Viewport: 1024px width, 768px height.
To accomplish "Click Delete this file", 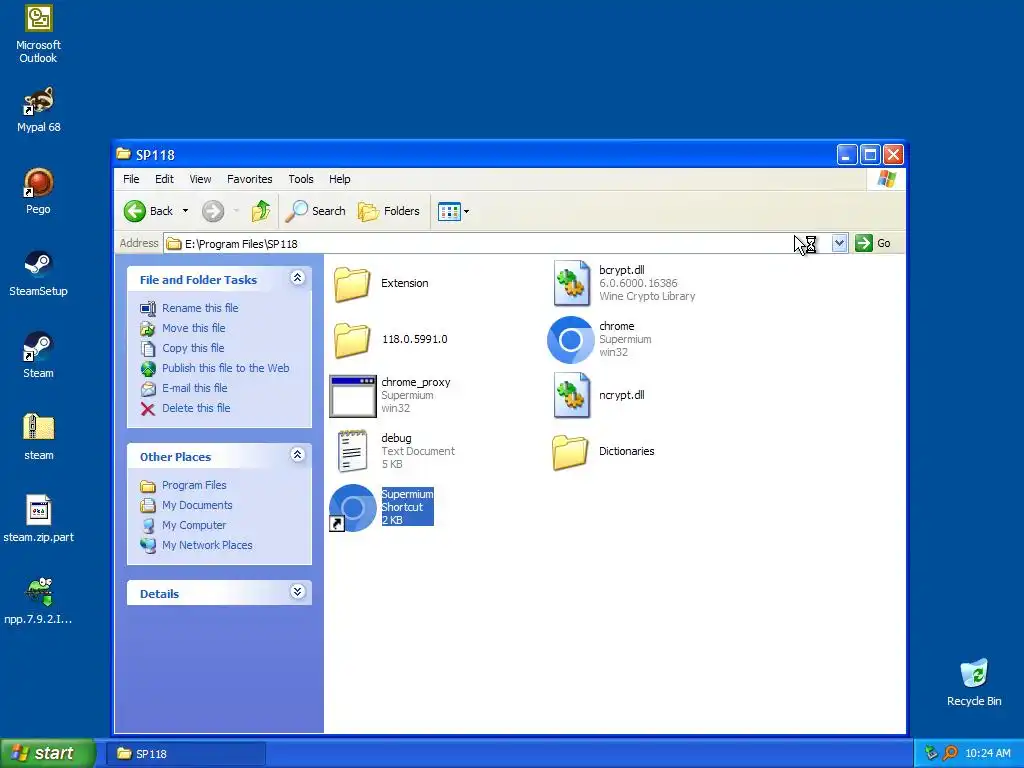I will coord(185,408).
